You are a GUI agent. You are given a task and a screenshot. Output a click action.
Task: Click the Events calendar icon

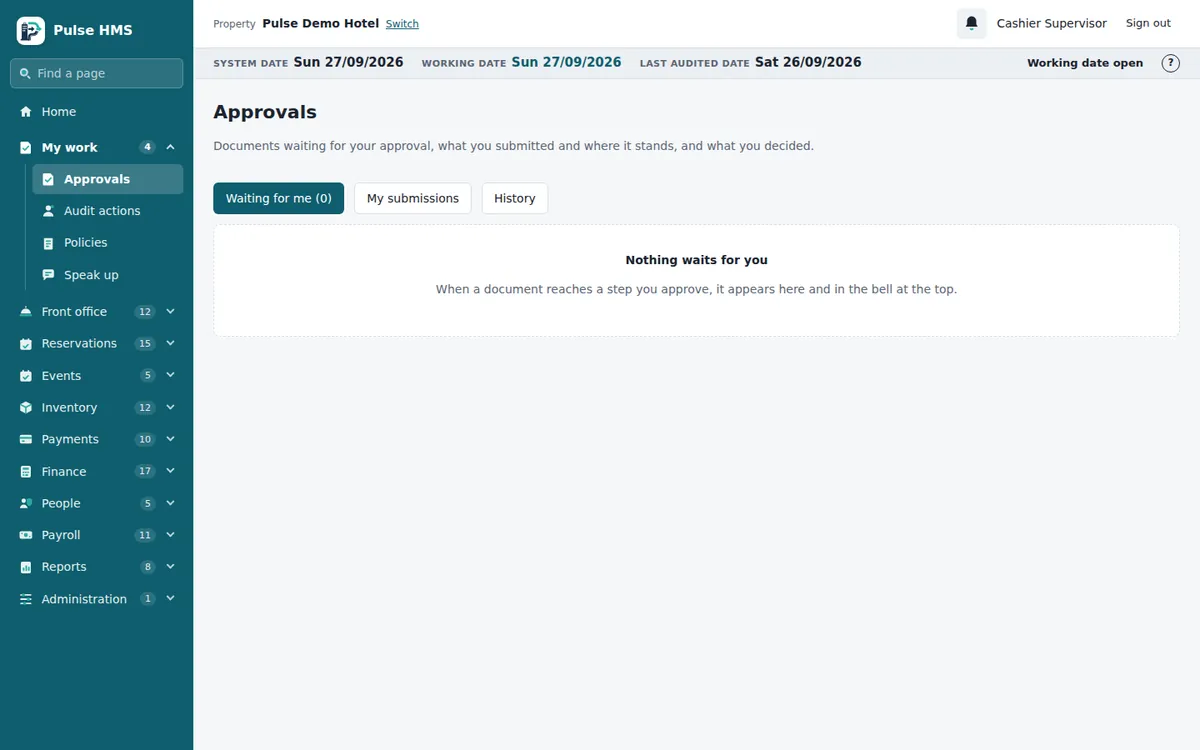pyautogui.click(x=26, y=376)
